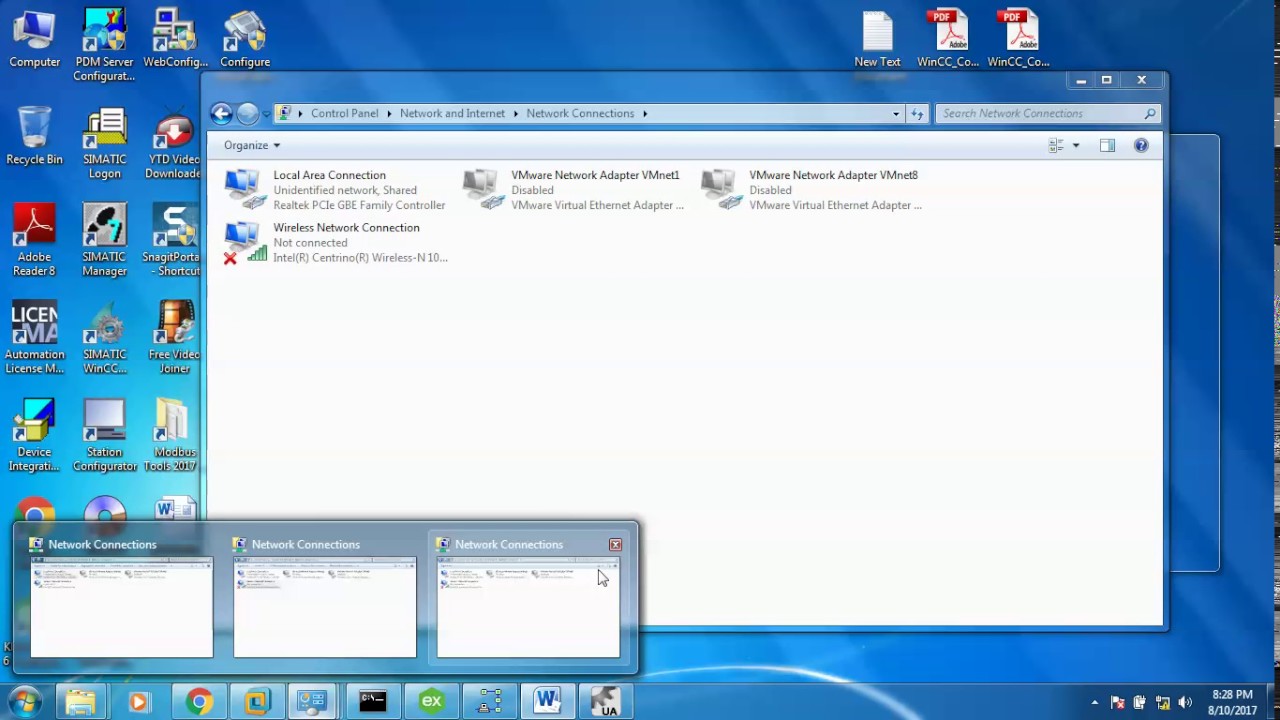
Task: Open the green 'ex' taskbar application
Action: coord(431,702)
